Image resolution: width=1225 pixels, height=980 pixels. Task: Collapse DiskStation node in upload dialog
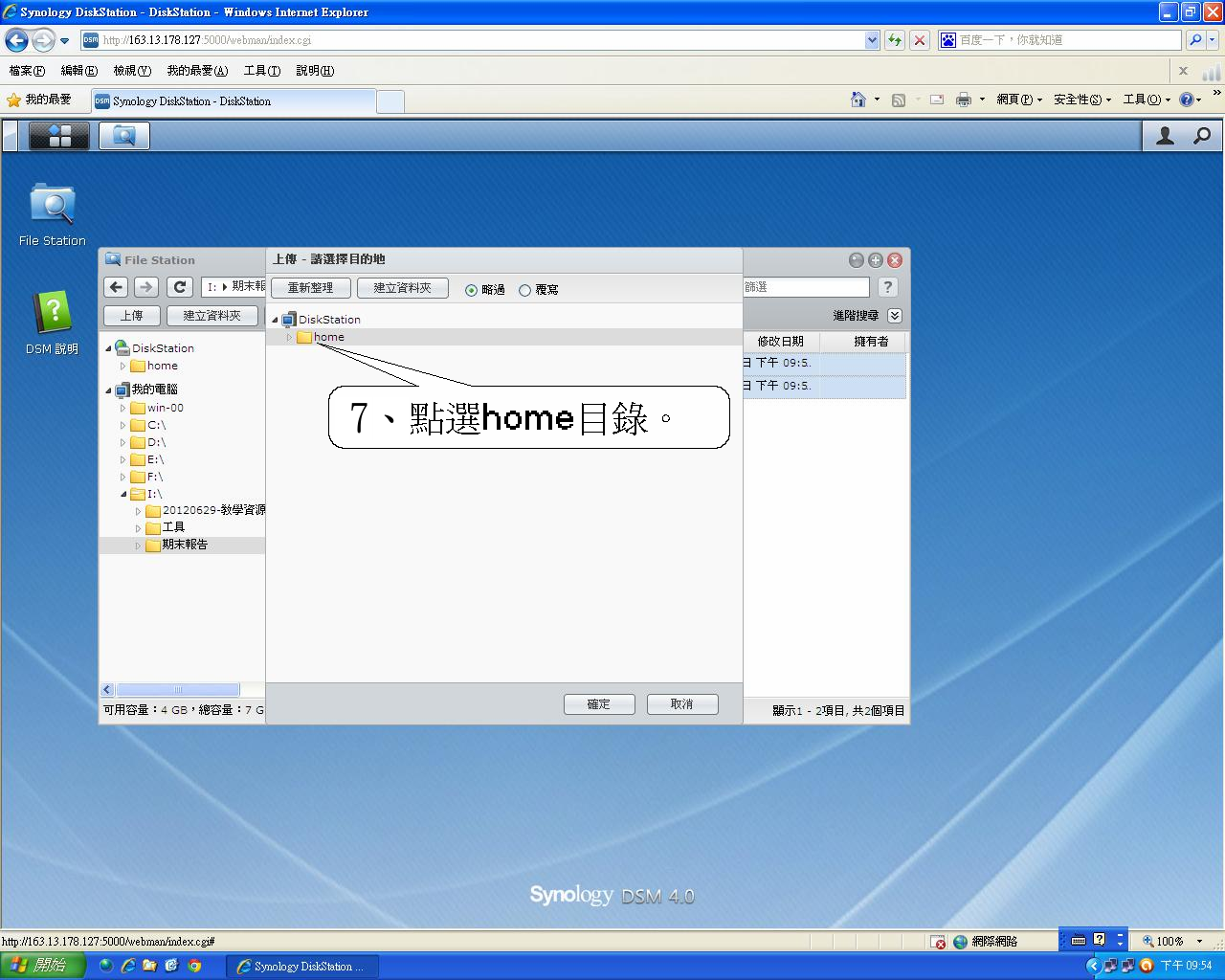(x=275, y=320)
